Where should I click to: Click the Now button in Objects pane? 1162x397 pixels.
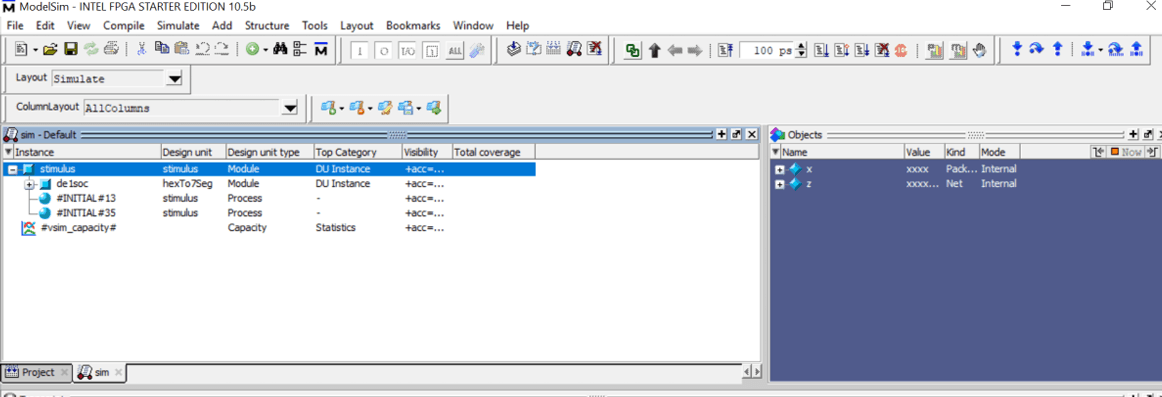(1126, 152)
